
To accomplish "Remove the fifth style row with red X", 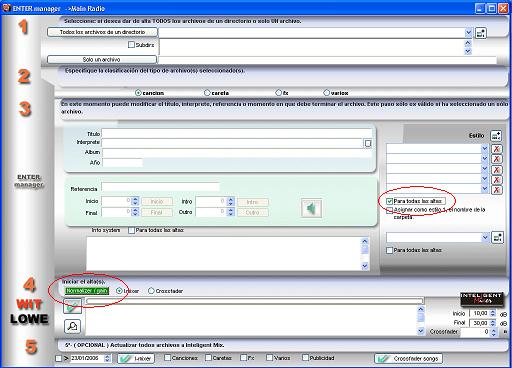I will pyautogui.click(x=496, y=190).
